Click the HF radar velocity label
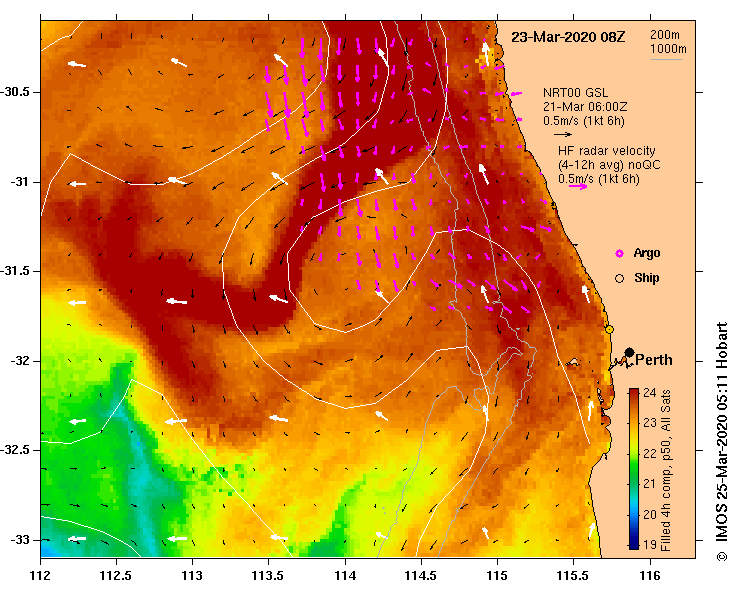This screenshot has height=592, width=739. pos(607,151)
